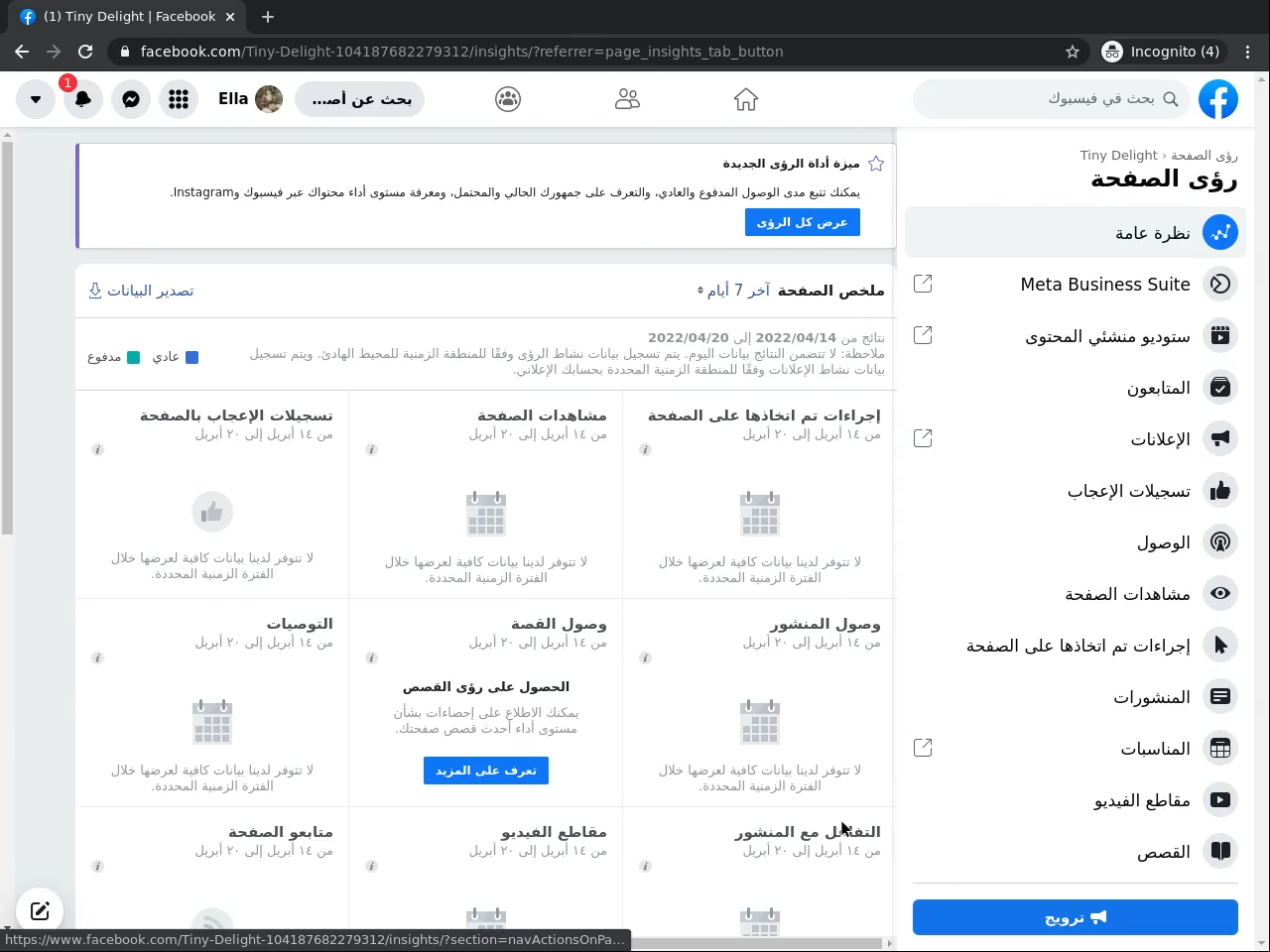
Task: Open المتابعون section
Action: point(1076,387)
